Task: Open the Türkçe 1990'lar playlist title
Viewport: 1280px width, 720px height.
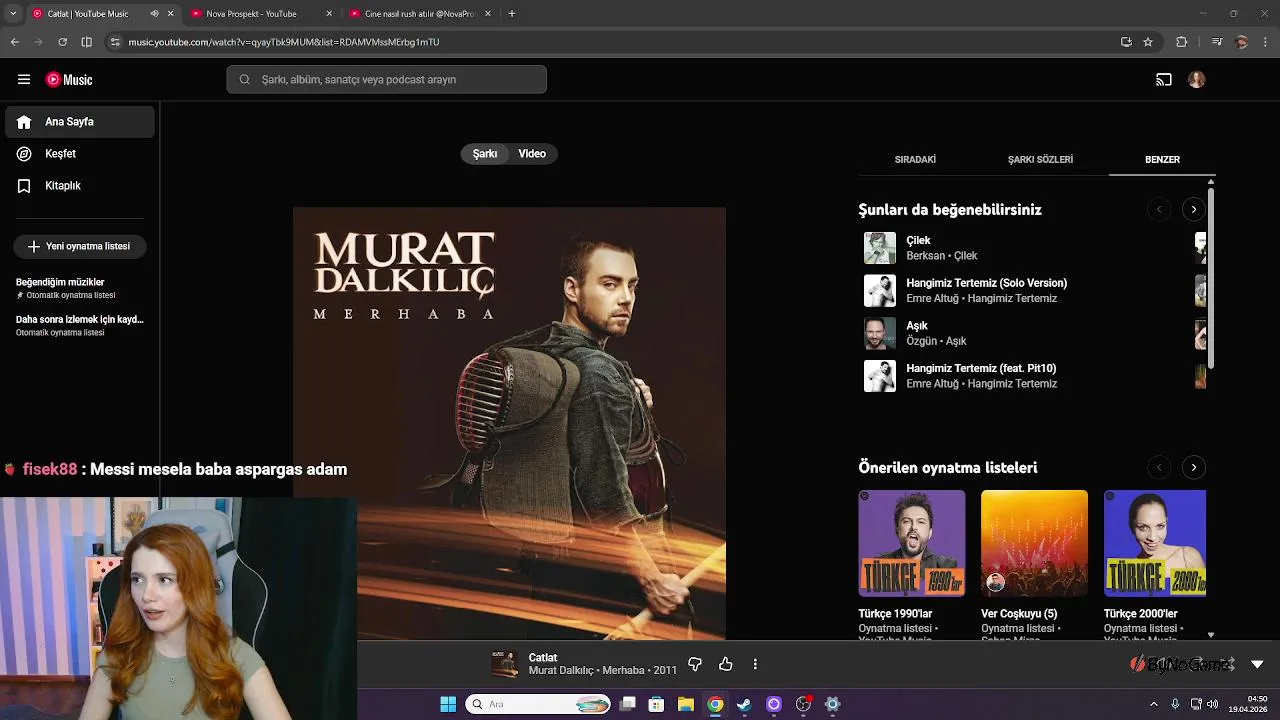Action: click(895, 614)
